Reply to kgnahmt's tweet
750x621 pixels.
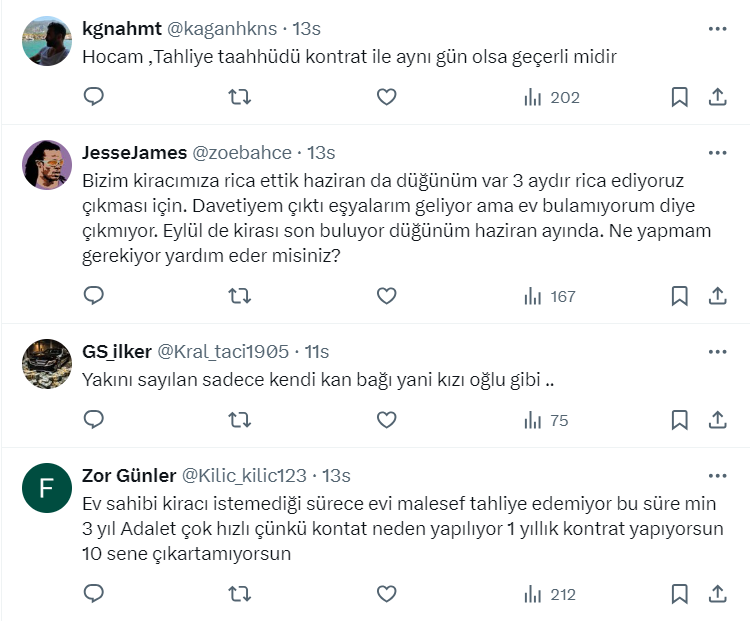click(x=93, y=97)
